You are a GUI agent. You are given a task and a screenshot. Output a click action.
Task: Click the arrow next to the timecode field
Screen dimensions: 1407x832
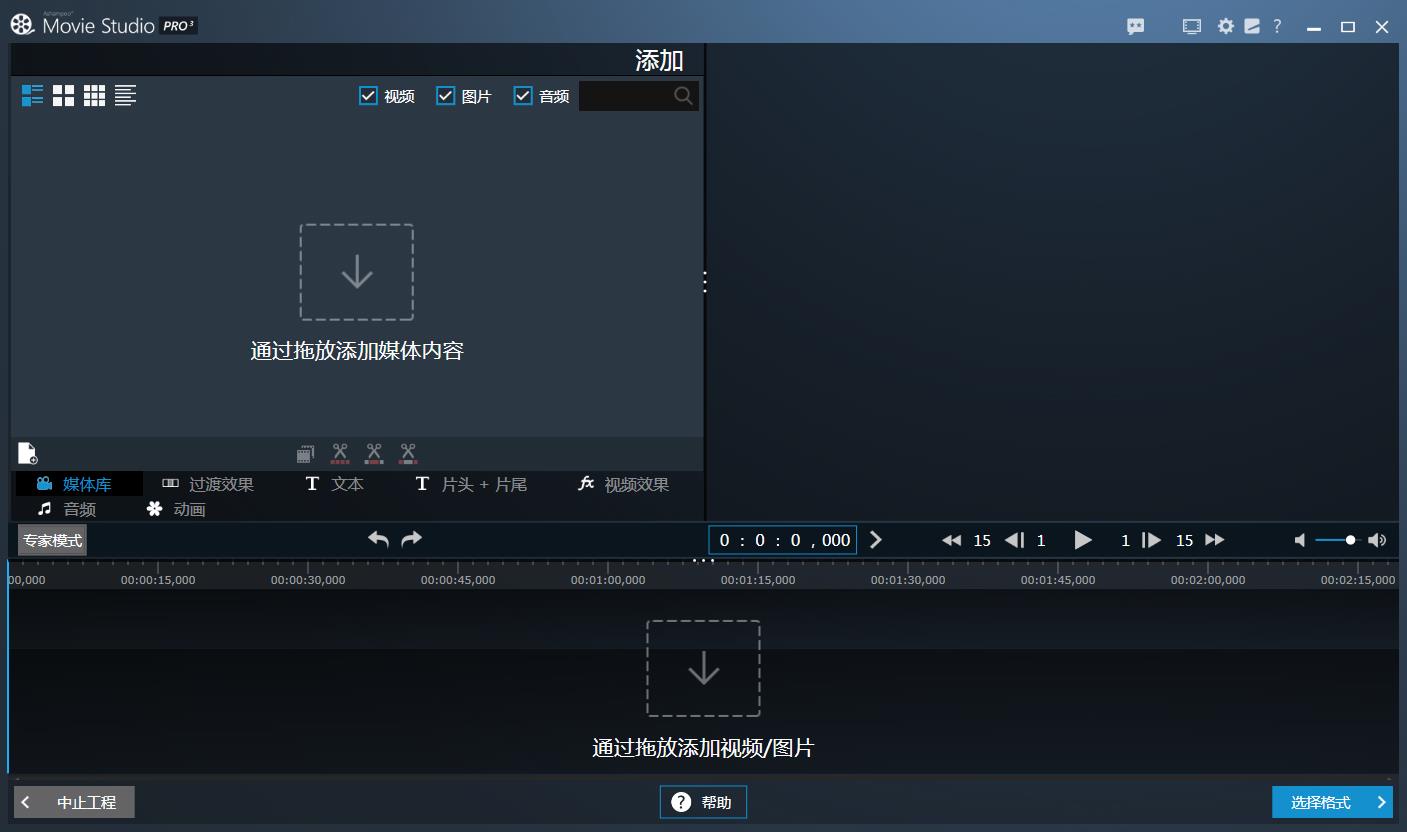(x=876, y=540)
